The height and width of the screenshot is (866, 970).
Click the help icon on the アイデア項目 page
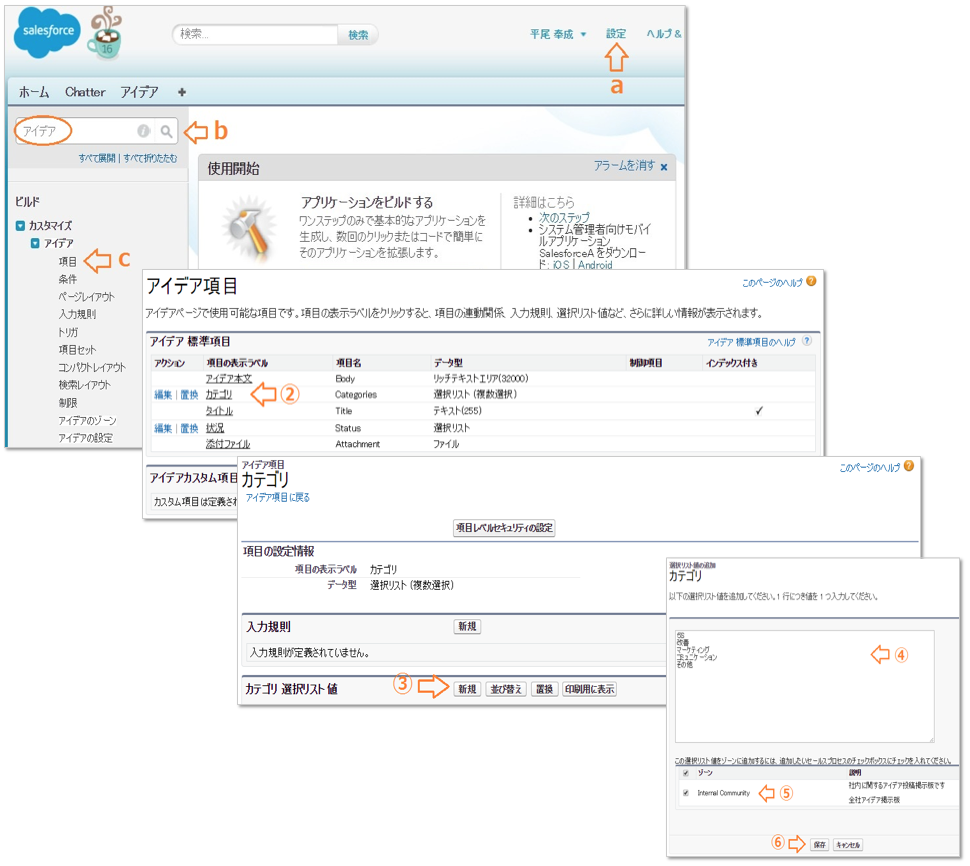[x=811, y=281]
